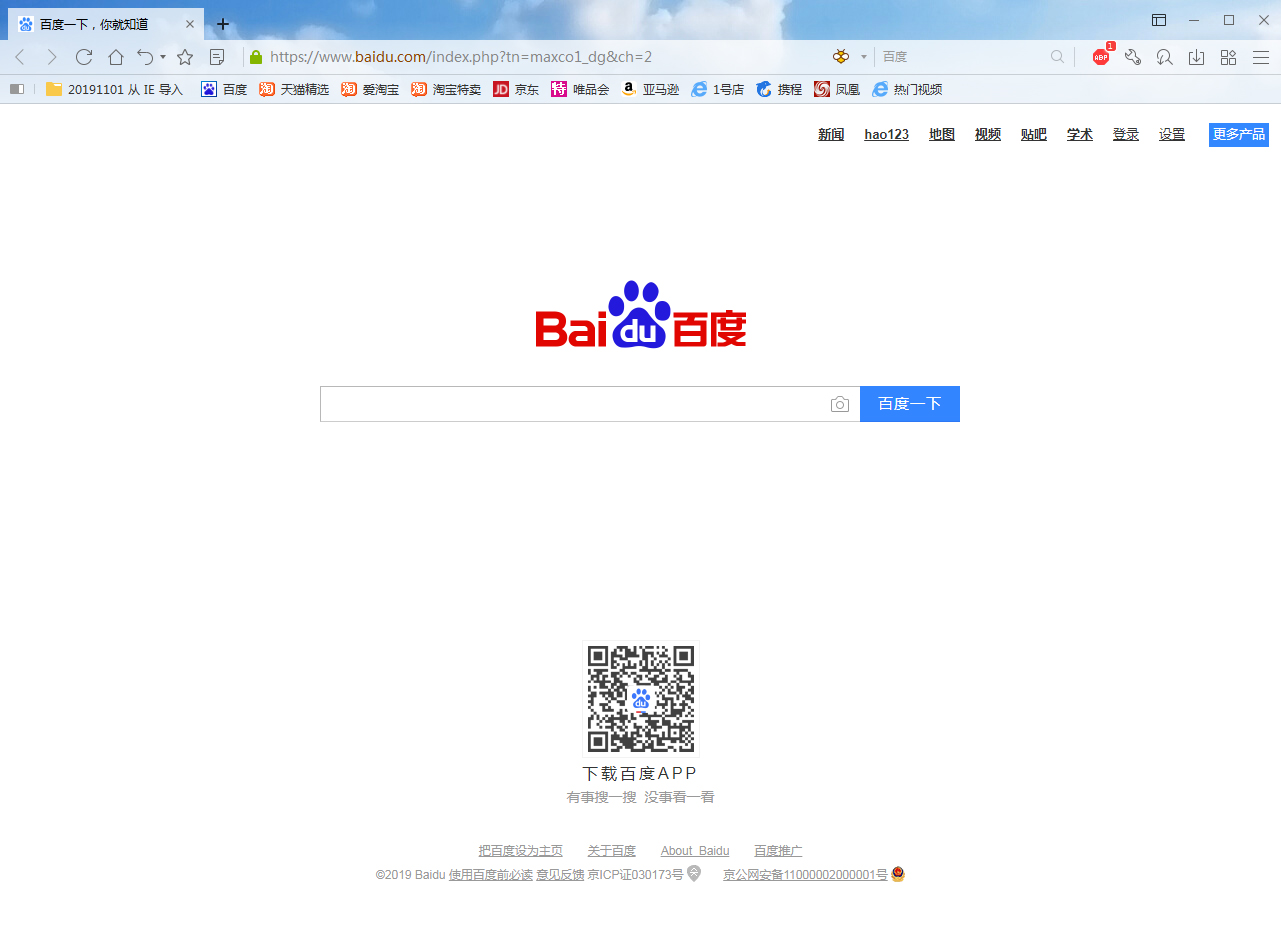This screenshot has width=1281, height=939.
Task: Toggle the browser kernel speed mode icon
Action: point(840,57)
